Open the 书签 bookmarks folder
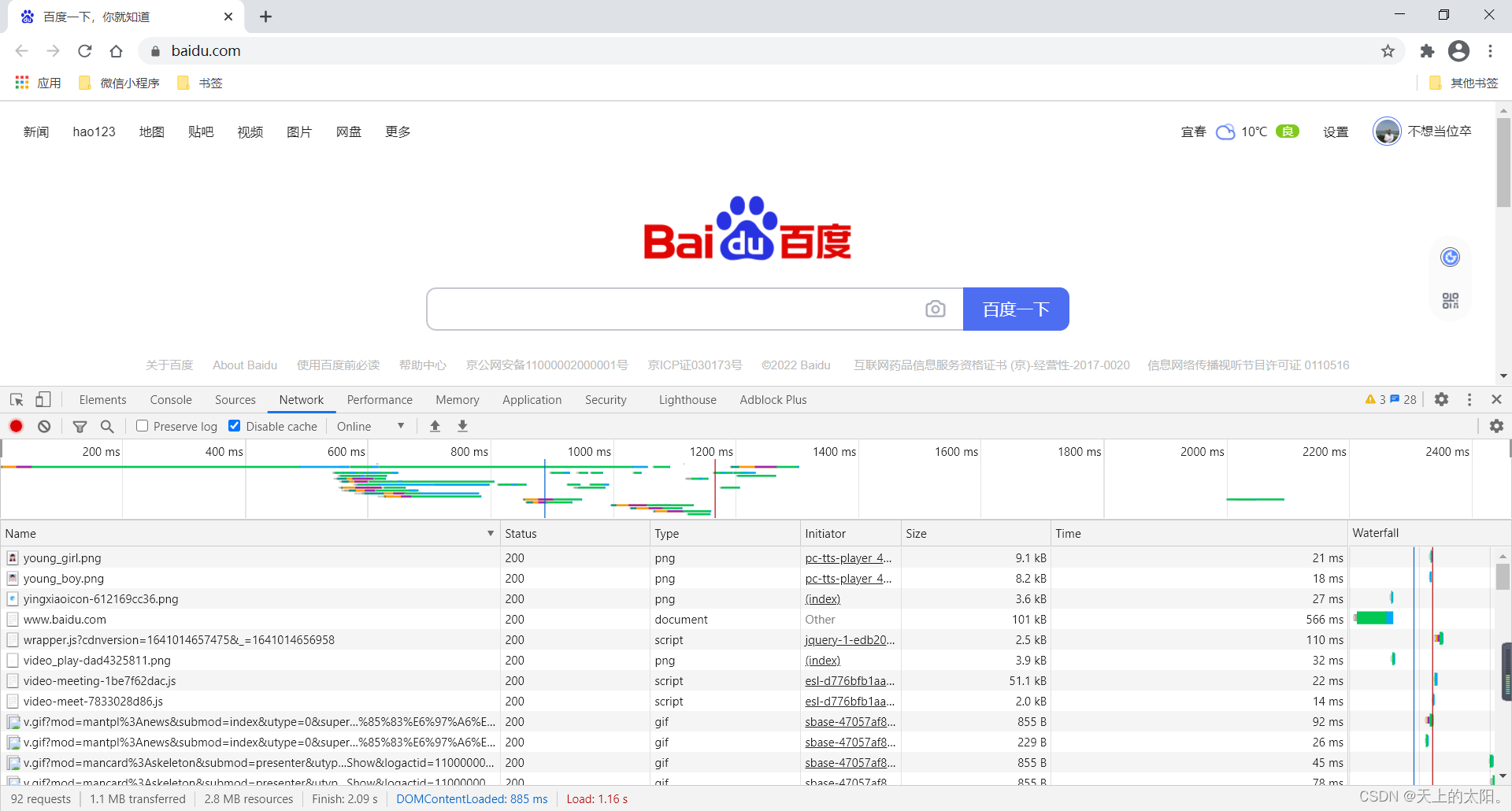 click(200, 83)
